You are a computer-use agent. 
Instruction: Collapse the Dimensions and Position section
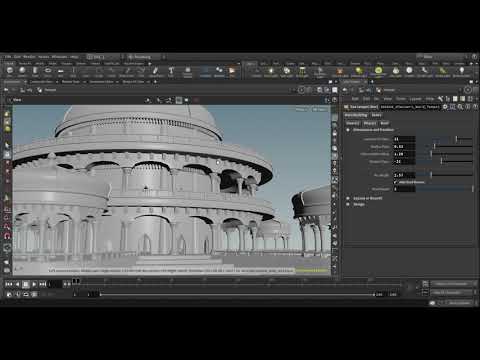tap(348, 130)
